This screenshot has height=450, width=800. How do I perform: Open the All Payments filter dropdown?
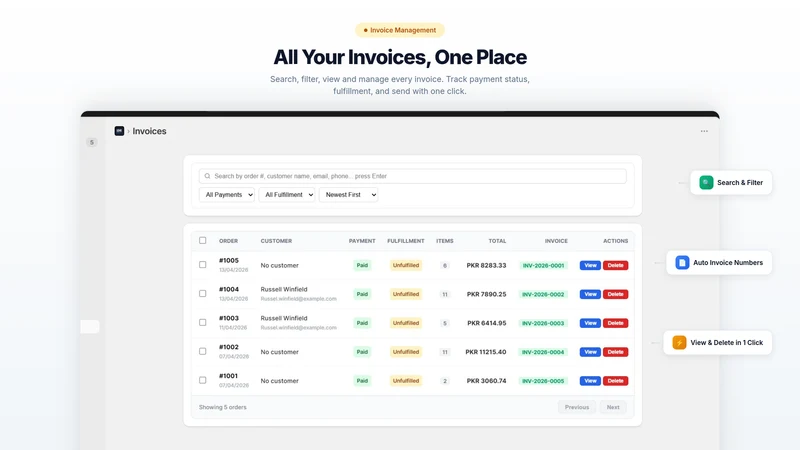(x=227, y=194)
